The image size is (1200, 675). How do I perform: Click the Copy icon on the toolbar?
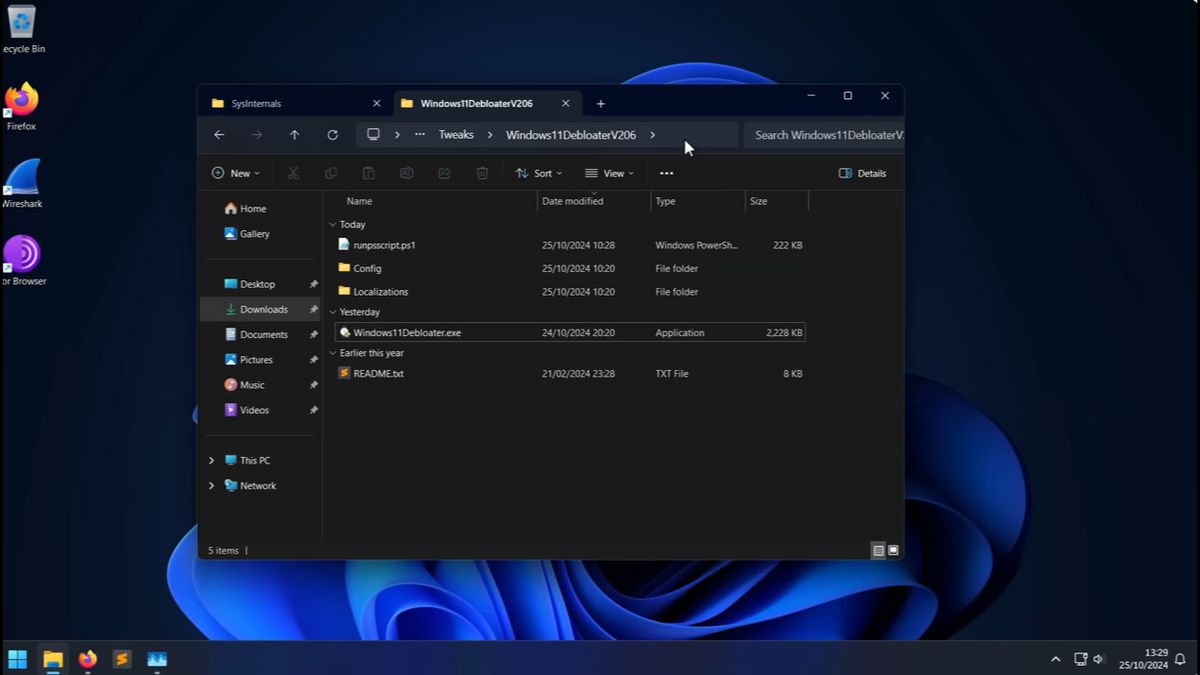pos(330,173)
